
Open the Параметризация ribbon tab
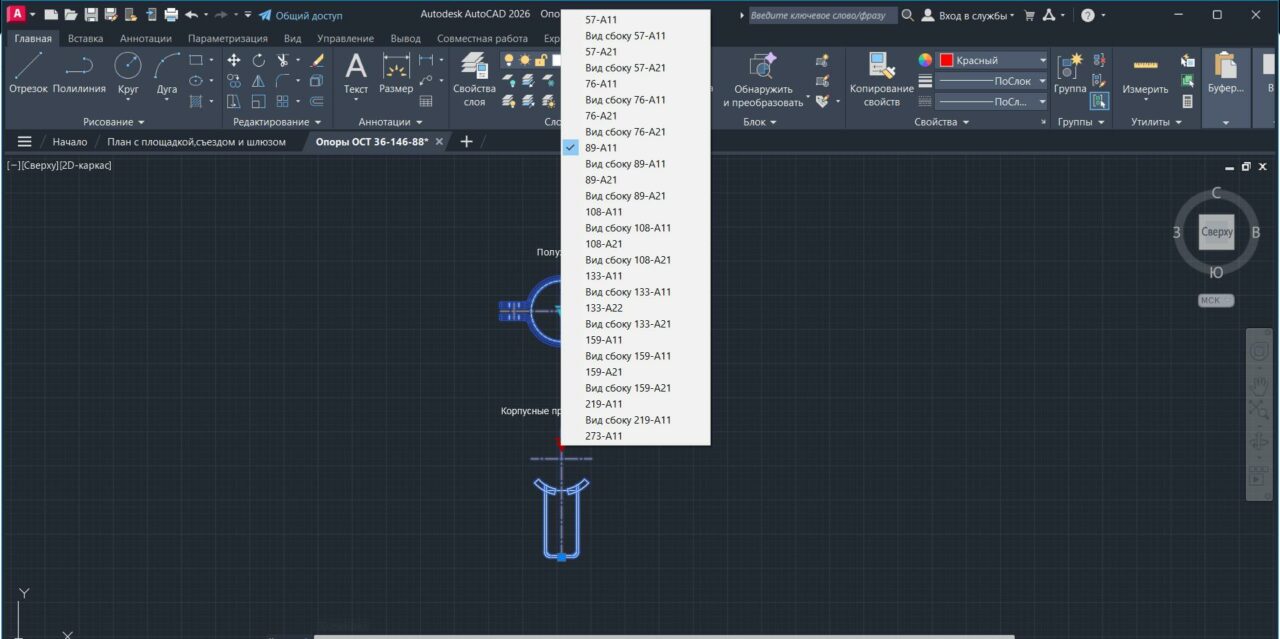pyautogui.click(x=228, y=38)
